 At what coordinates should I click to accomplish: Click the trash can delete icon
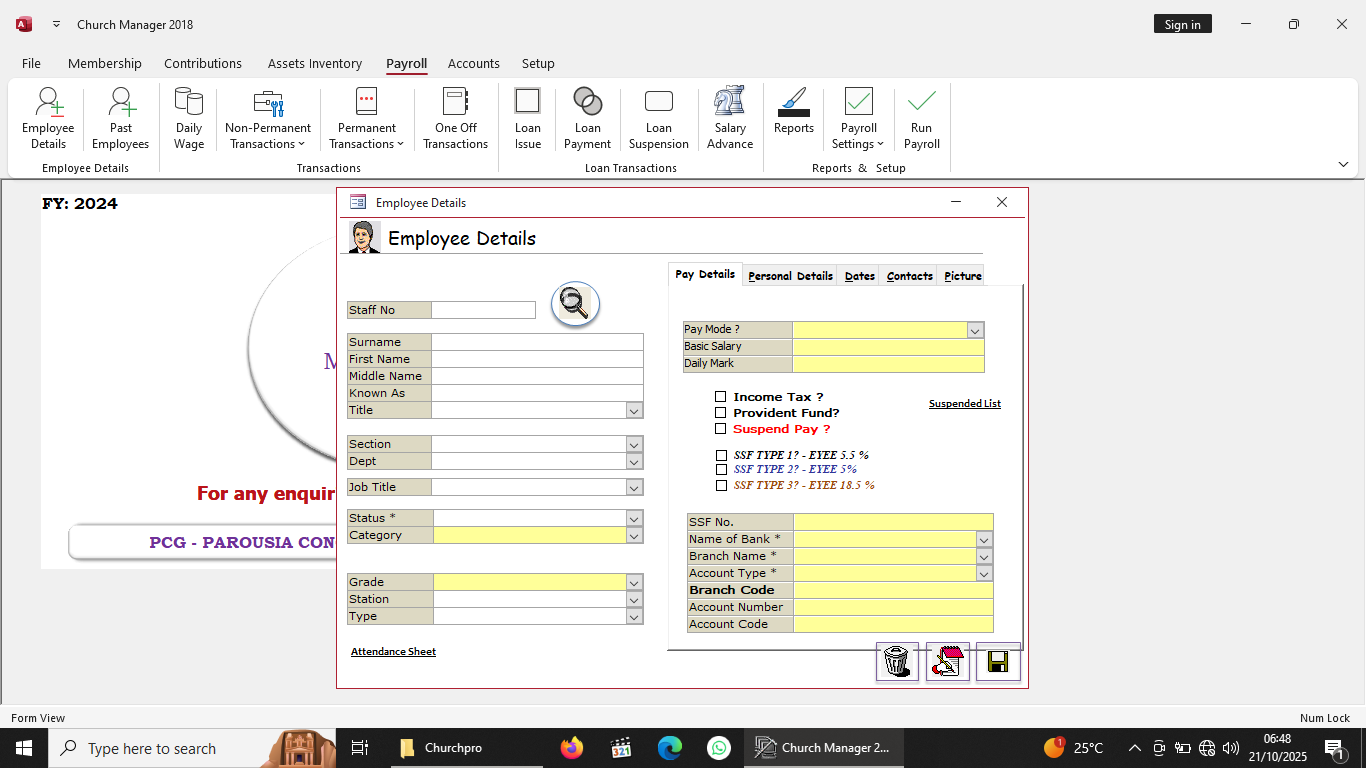(x=897, y=662)
